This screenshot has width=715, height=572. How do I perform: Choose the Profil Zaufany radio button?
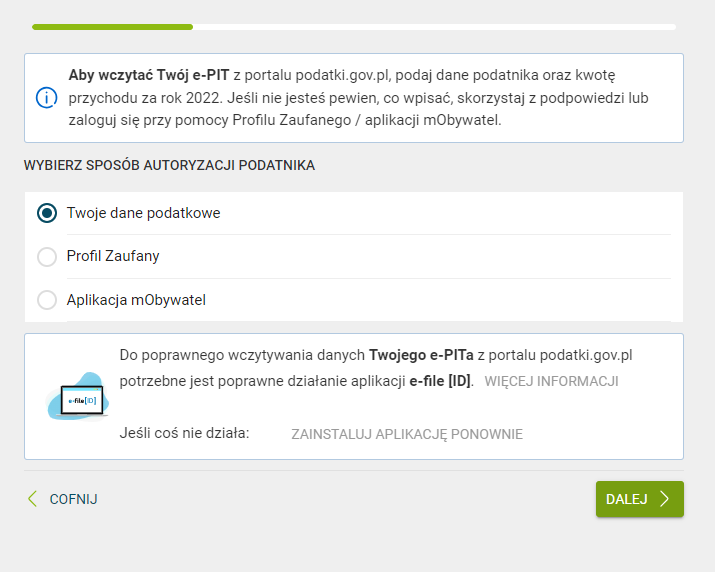(x=47, y=257)
